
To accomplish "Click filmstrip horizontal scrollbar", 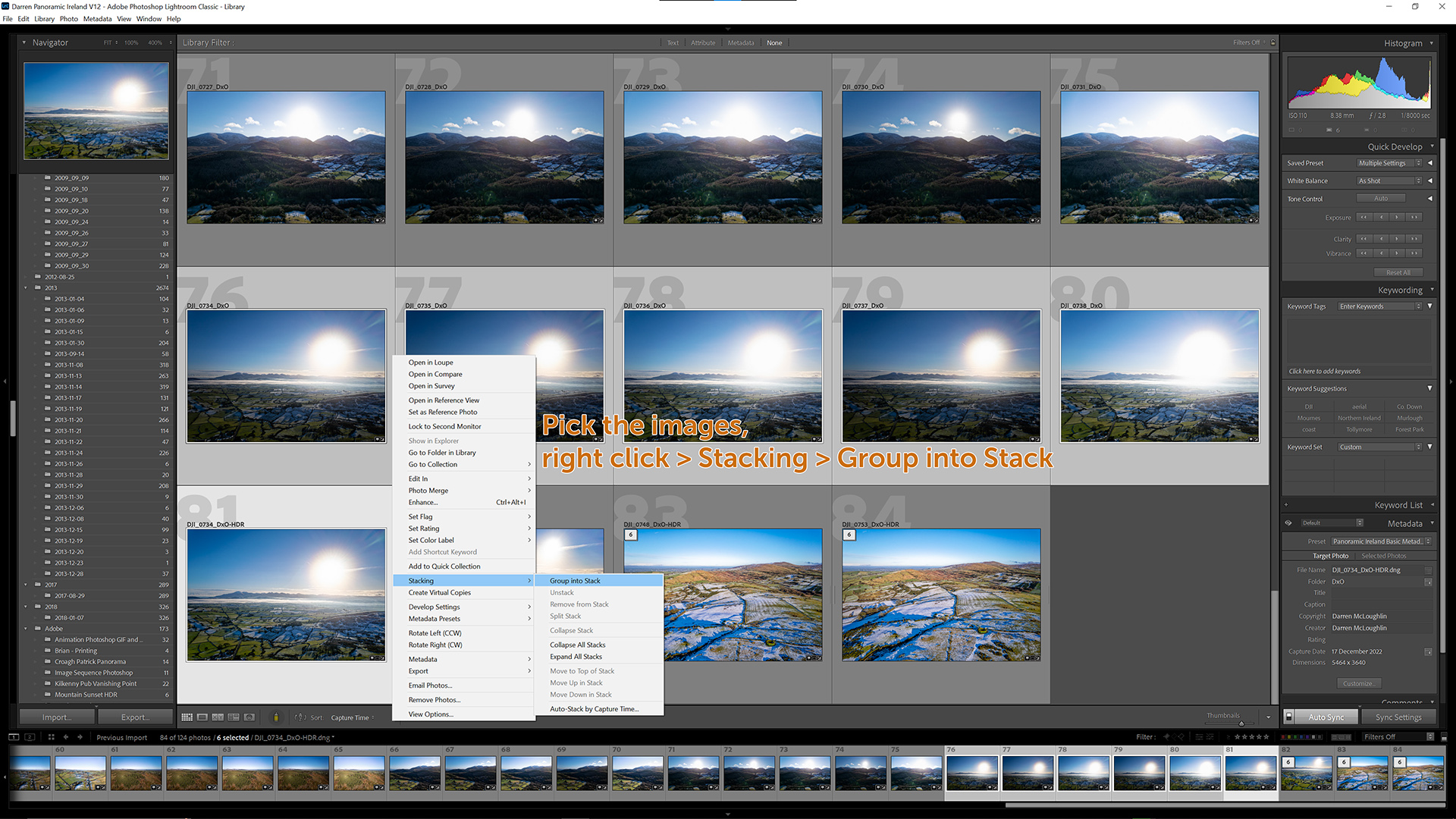I will tap(1225, 805).
